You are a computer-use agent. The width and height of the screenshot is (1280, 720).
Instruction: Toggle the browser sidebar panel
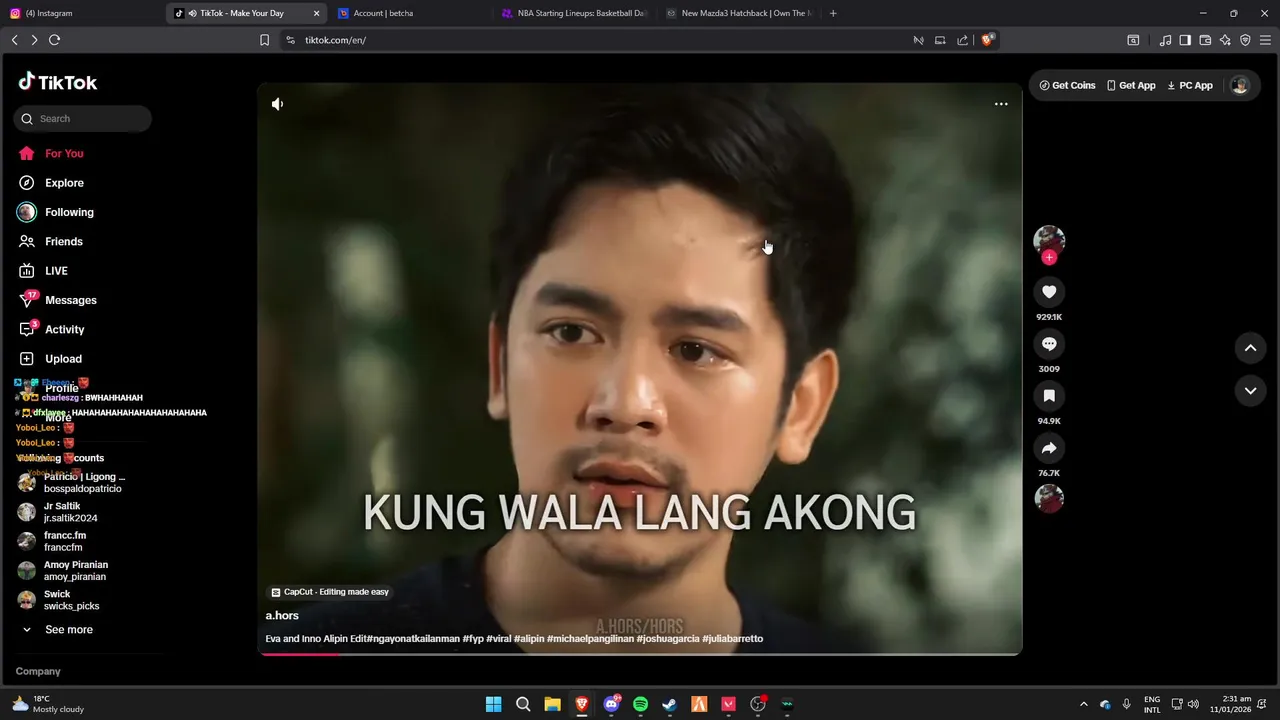1185,40
